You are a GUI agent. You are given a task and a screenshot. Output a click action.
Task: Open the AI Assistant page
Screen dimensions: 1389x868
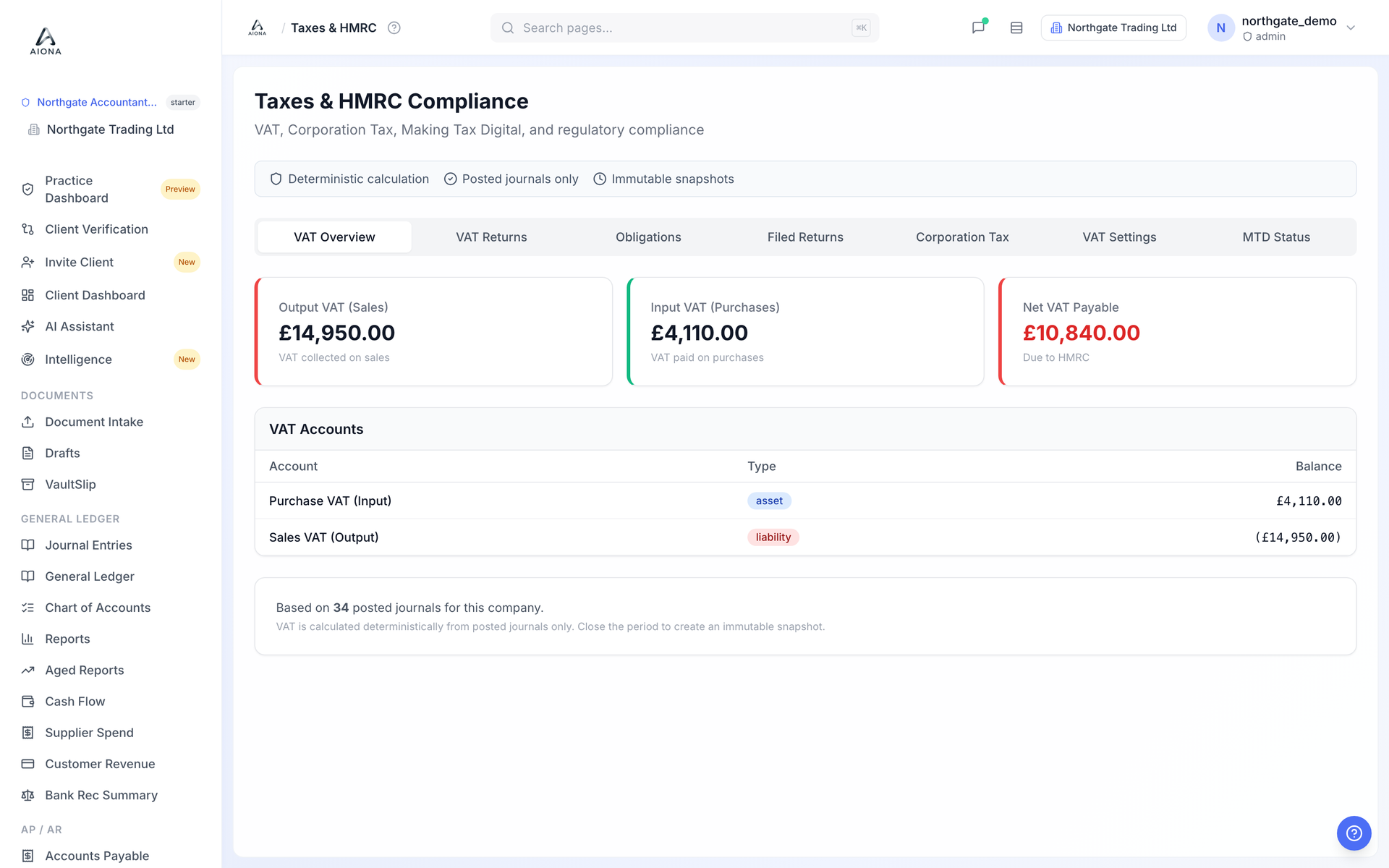[111, 326]
